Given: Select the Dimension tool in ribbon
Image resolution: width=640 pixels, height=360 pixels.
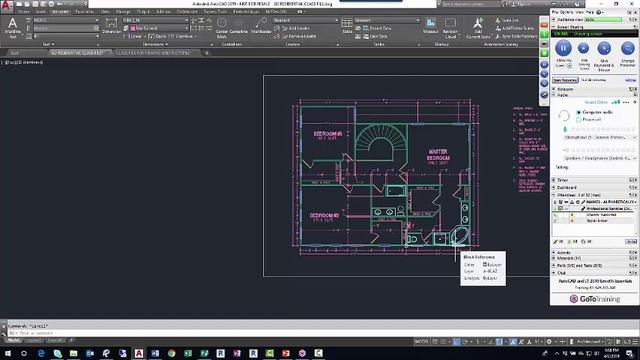Looking at the screenshot, I should [x=111, y=26].
